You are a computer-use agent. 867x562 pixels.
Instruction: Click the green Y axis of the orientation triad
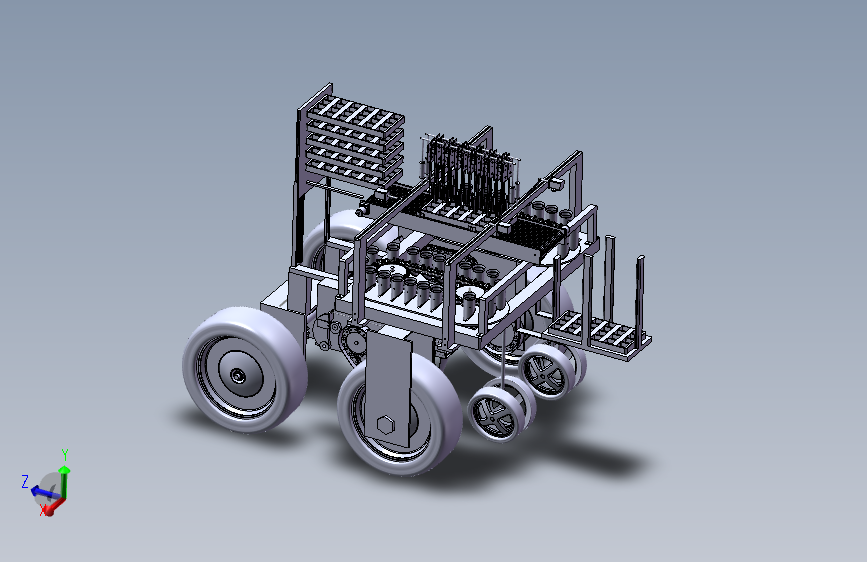coord(65,482)
